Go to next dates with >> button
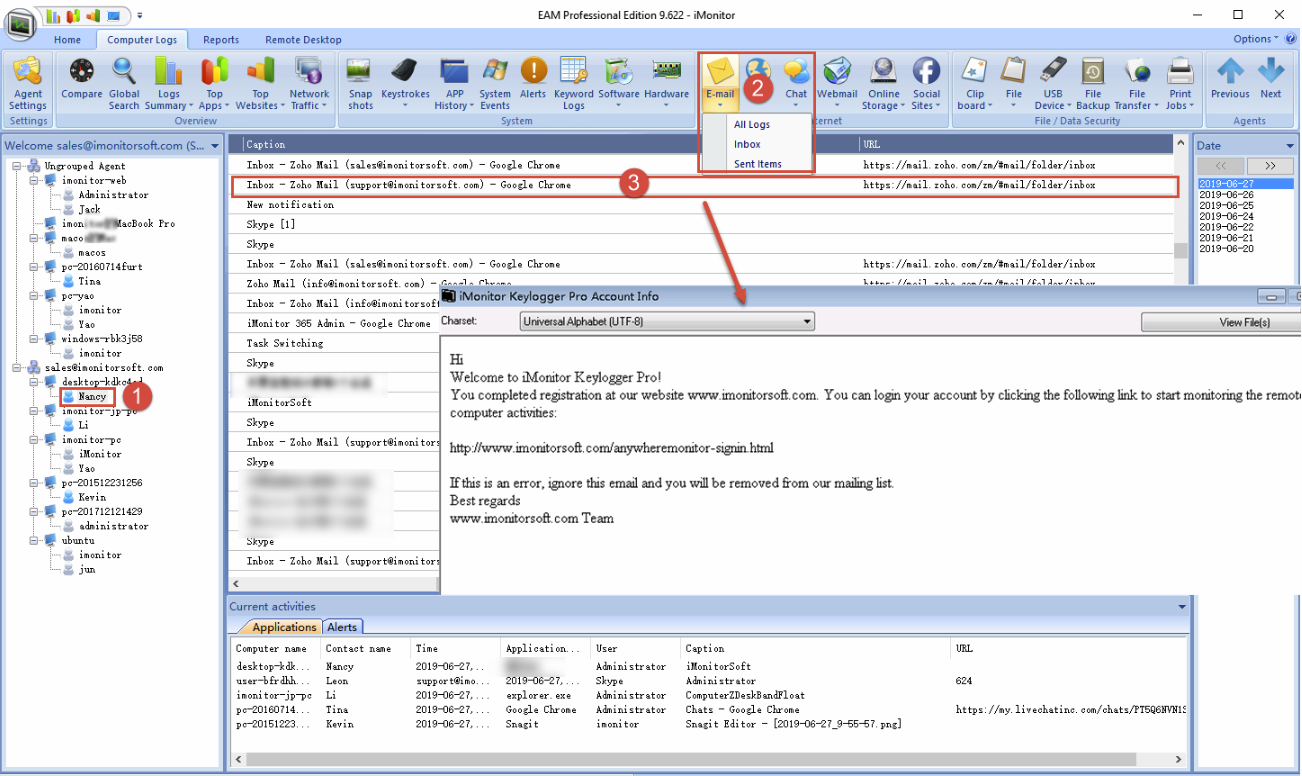This screenshot has height=776, width=1302. (1270, 165)
